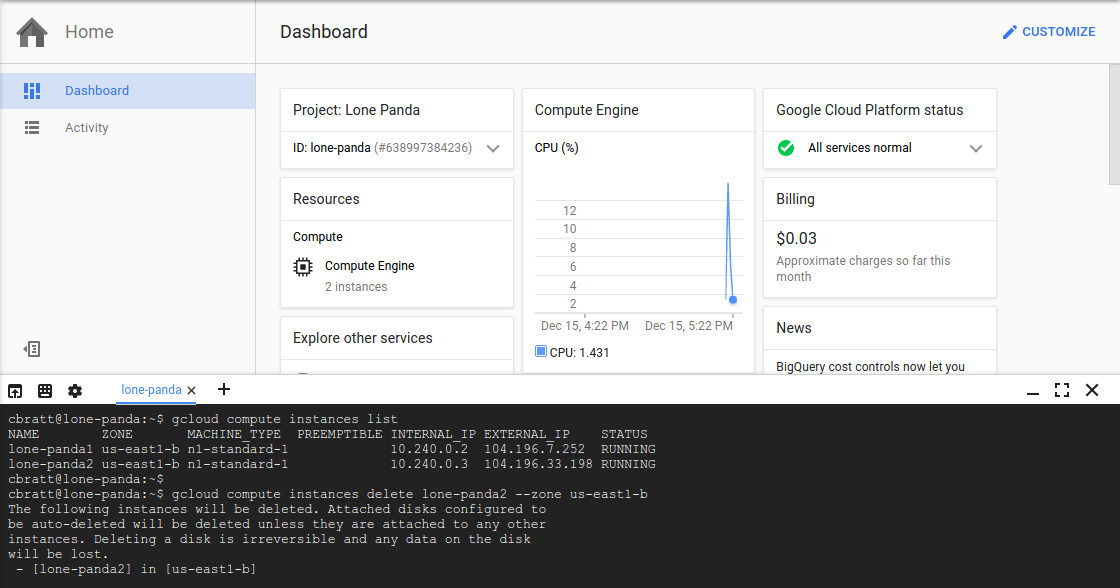Collapse the left navigation sidebar
1120x588 pixels.
(31, 348)
